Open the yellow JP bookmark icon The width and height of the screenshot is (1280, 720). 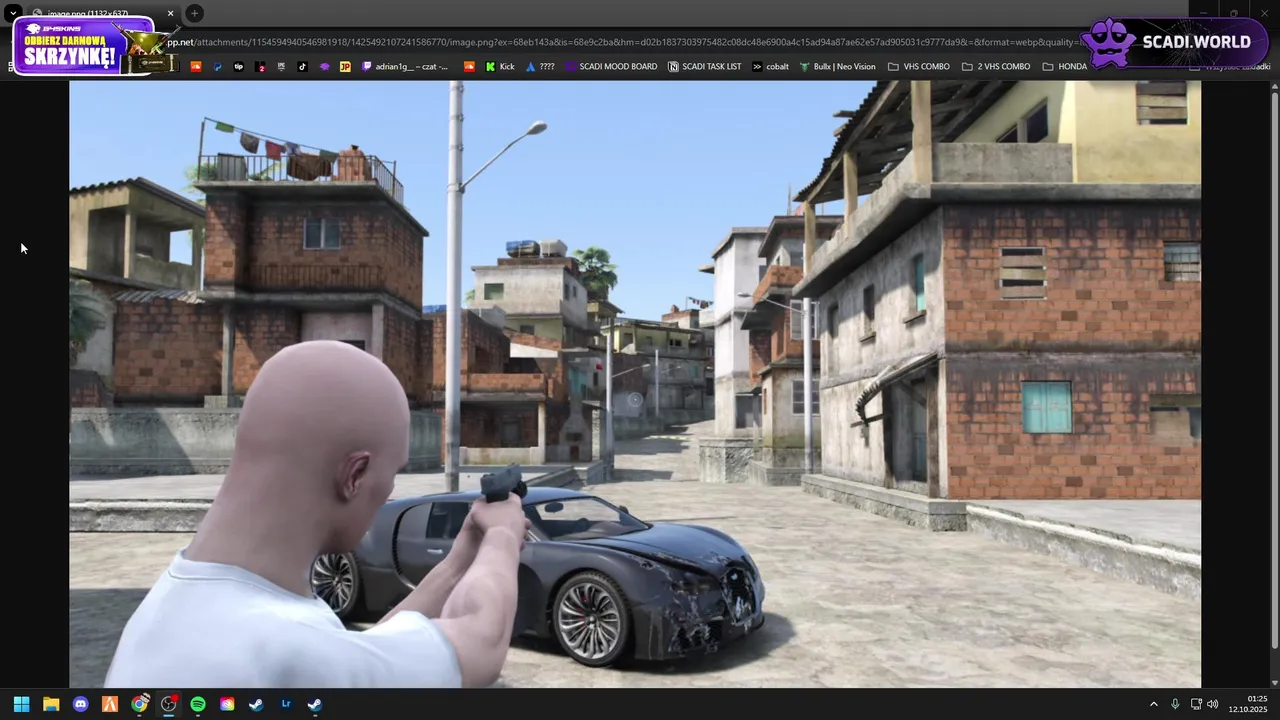pyautogui.click(x=345, y=67)
